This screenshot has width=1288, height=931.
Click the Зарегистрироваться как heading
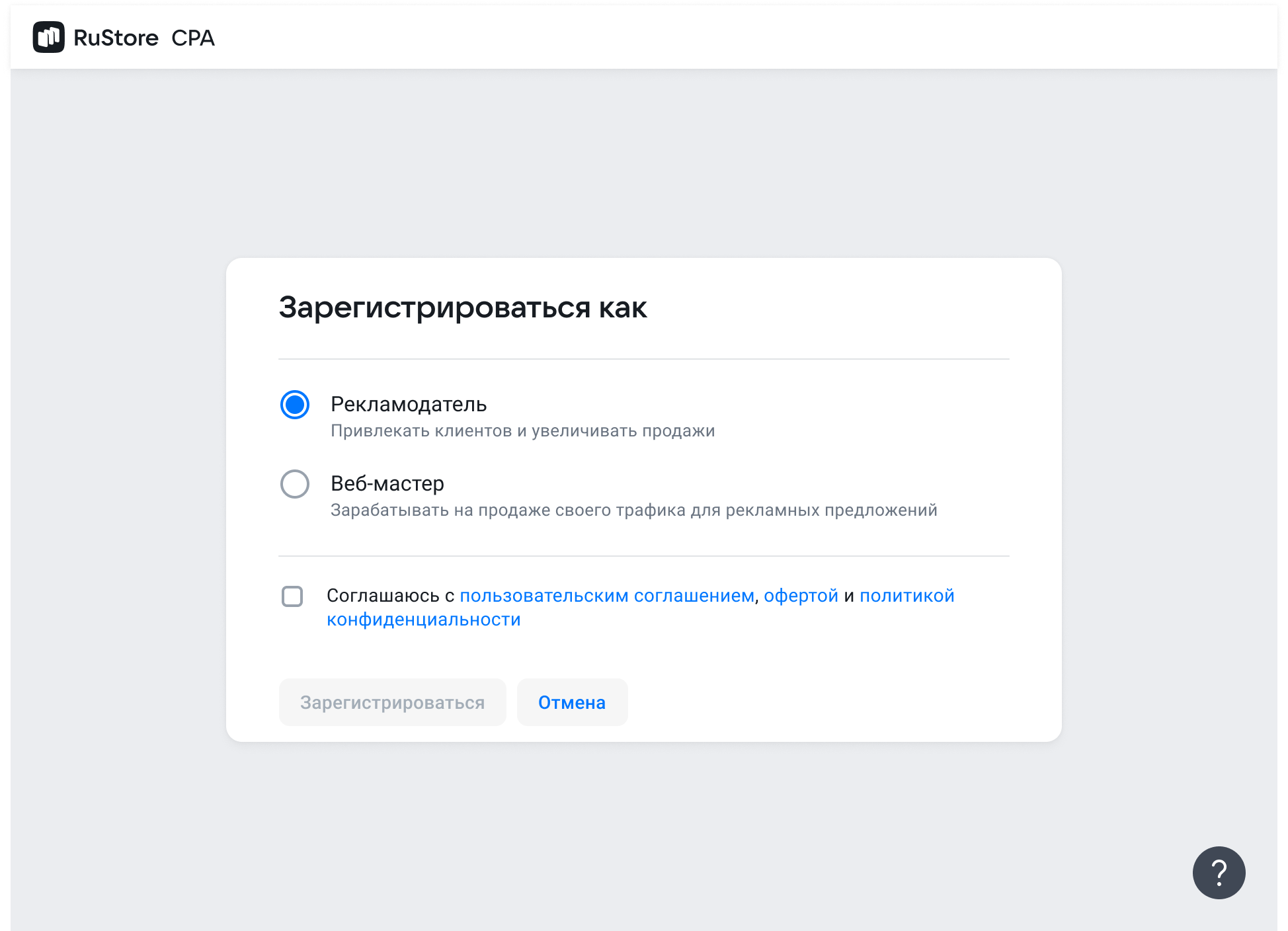click(x=462, y=307)
